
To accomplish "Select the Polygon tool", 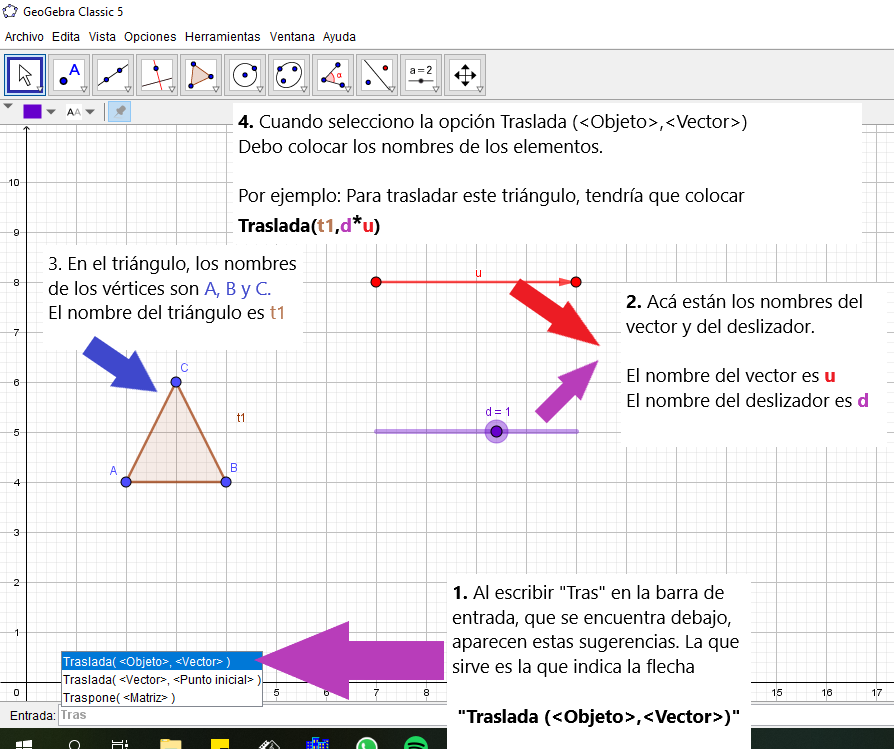I will tap(201, 75).
